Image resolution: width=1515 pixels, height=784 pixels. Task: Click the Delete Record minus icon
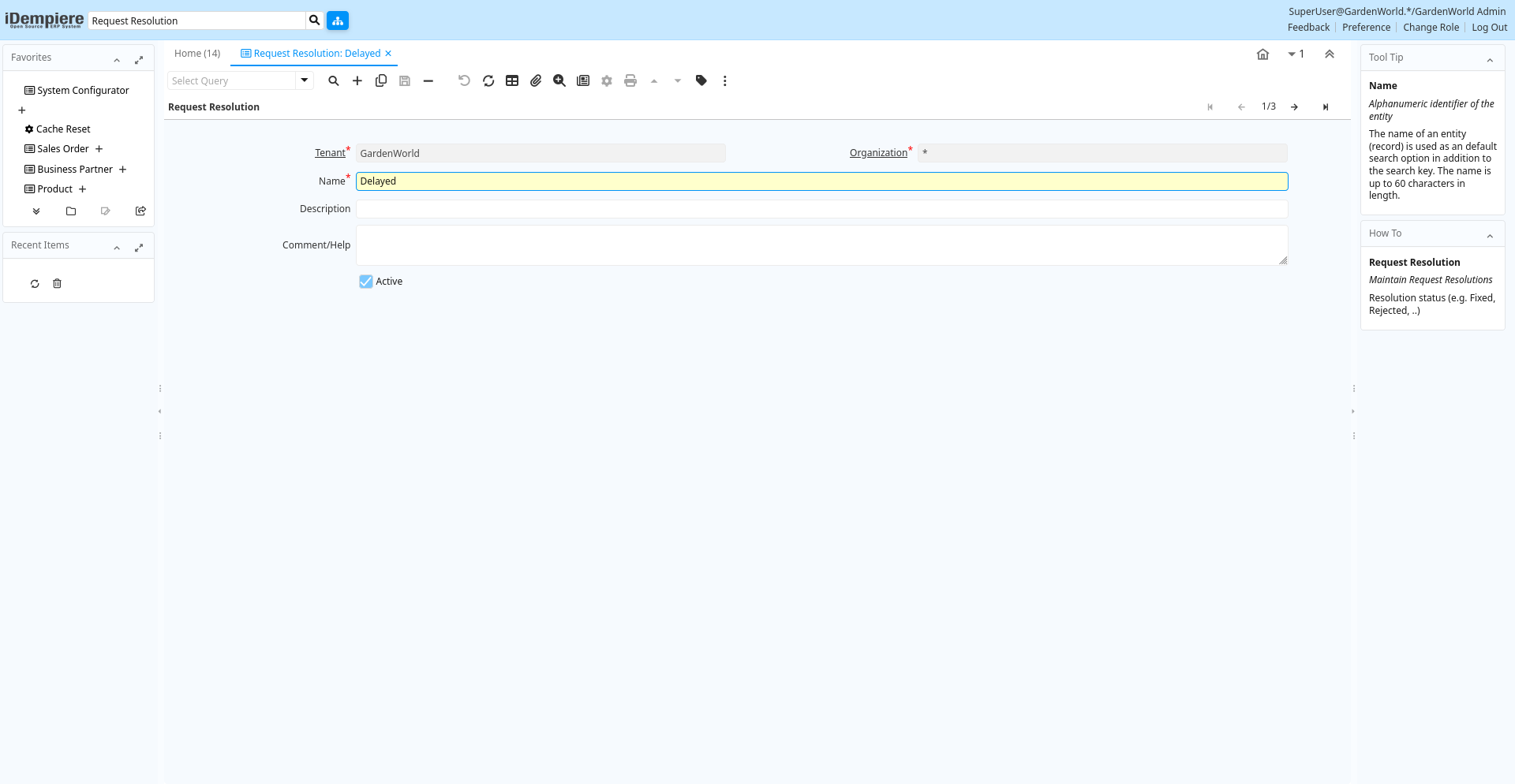pyautogui.click(x=428, y=80)
